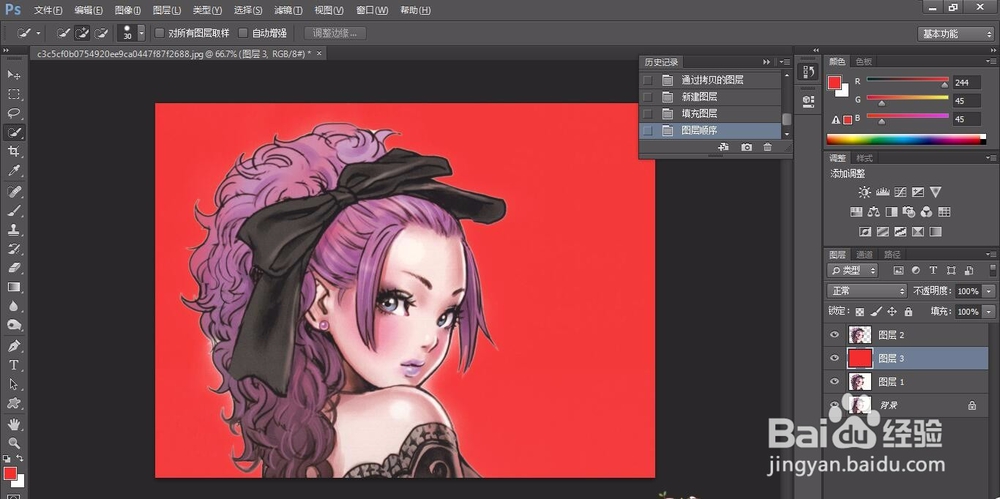Toggle lock image pixels brush icon

tap(876, 311)
